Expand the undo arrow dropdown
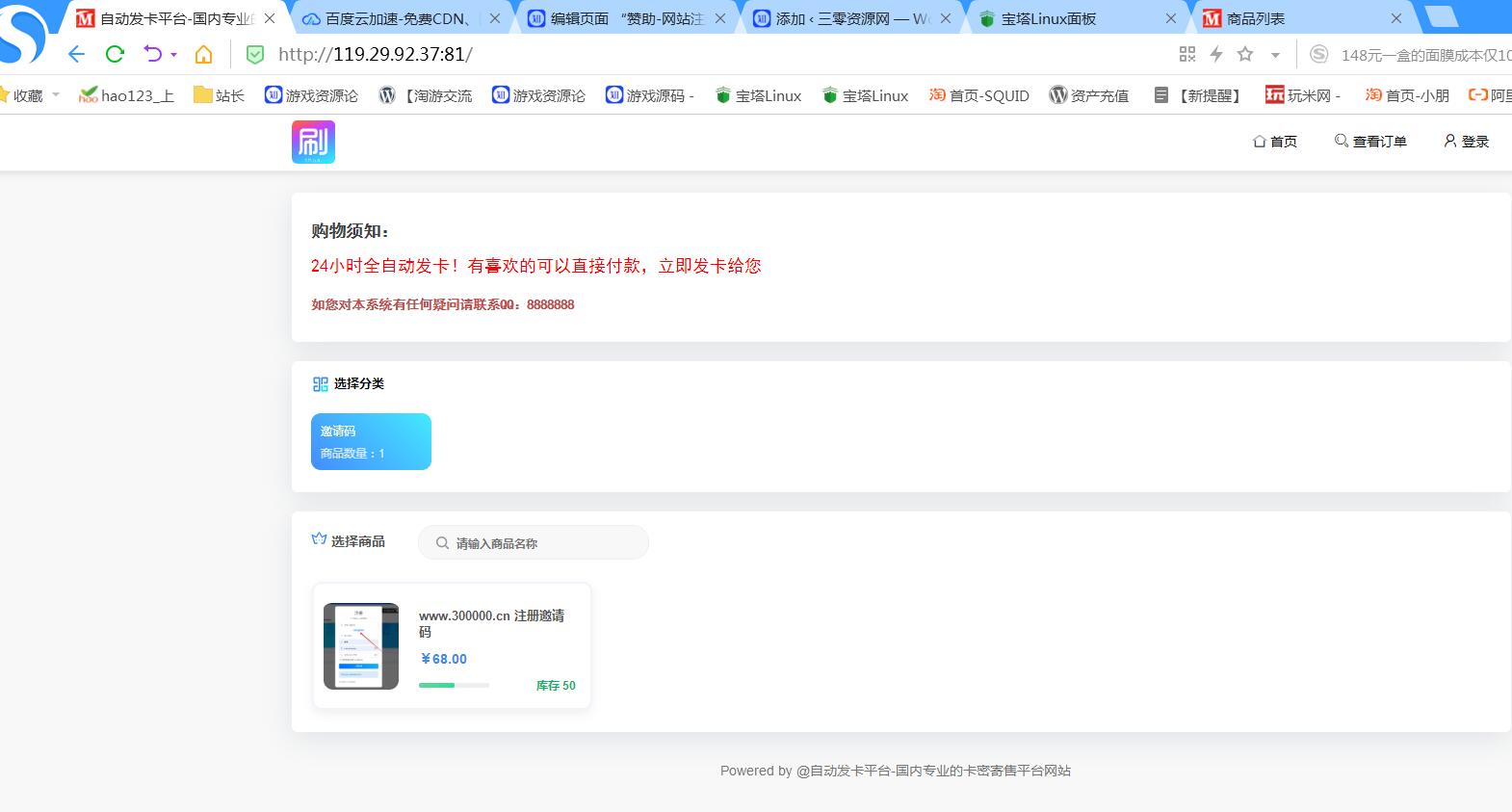Viewport: 1512px width, 812px height. pyautogui.click(x=174, y=55)
